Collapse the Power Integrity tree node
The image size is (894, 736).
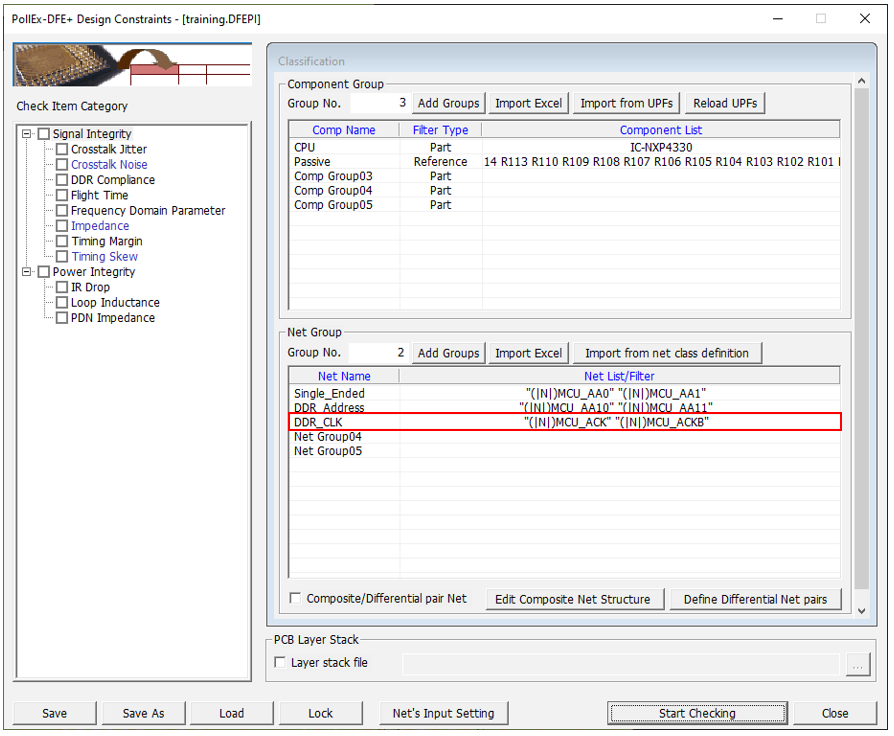coord(27,272)
